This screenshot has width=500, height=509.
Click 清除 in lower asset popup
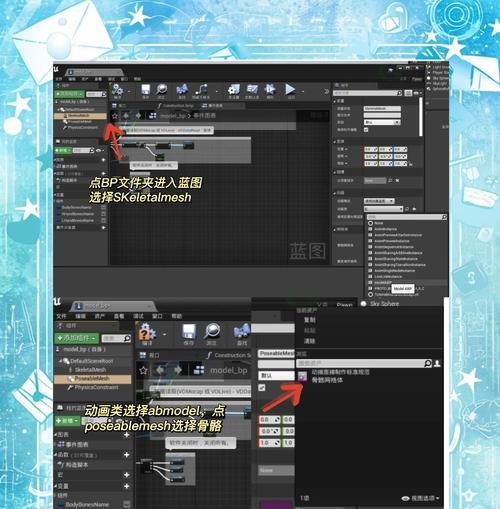pyautogui.click(x=309, y=341)
